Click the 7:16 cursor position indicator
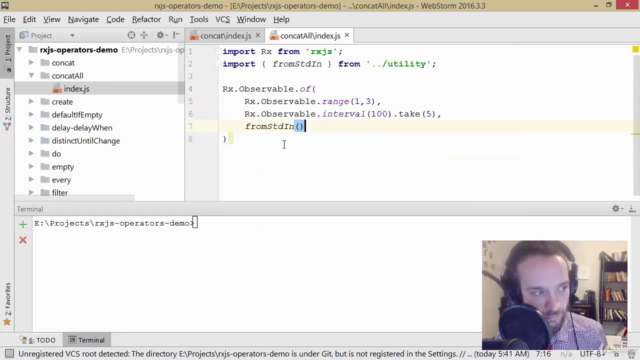Screen dimensions: 640x360 click(x=543, y=354)
